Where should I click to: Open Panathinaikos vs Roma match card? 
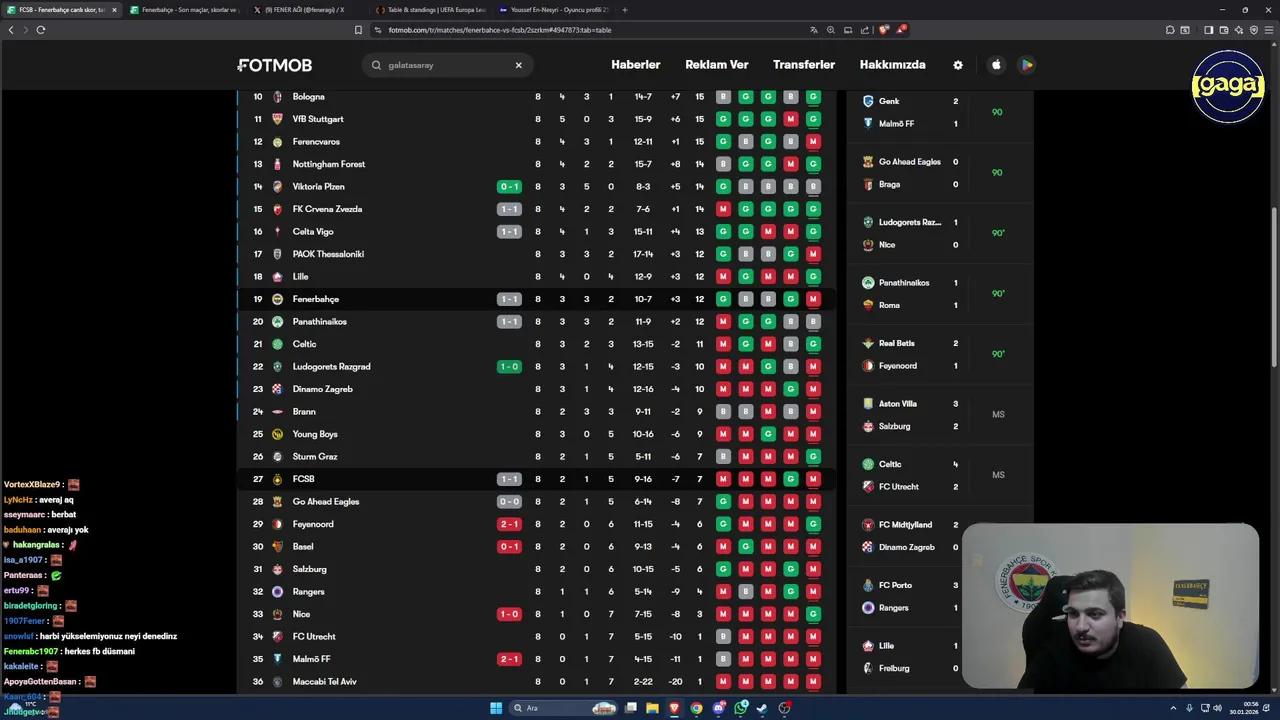pyautogui.click(x=940, y=294)
